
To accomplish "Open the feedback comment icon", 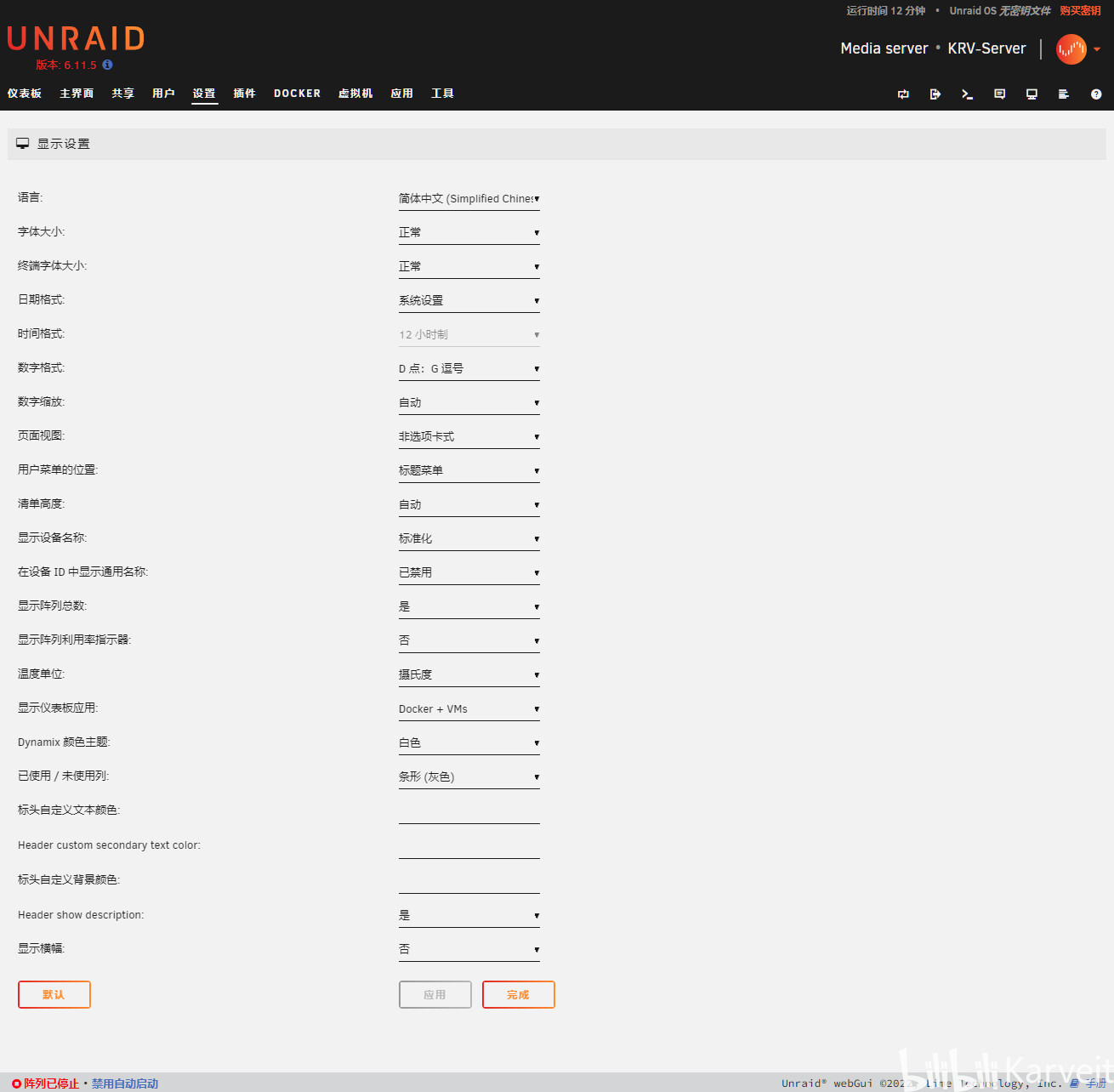I will 1000,94.
